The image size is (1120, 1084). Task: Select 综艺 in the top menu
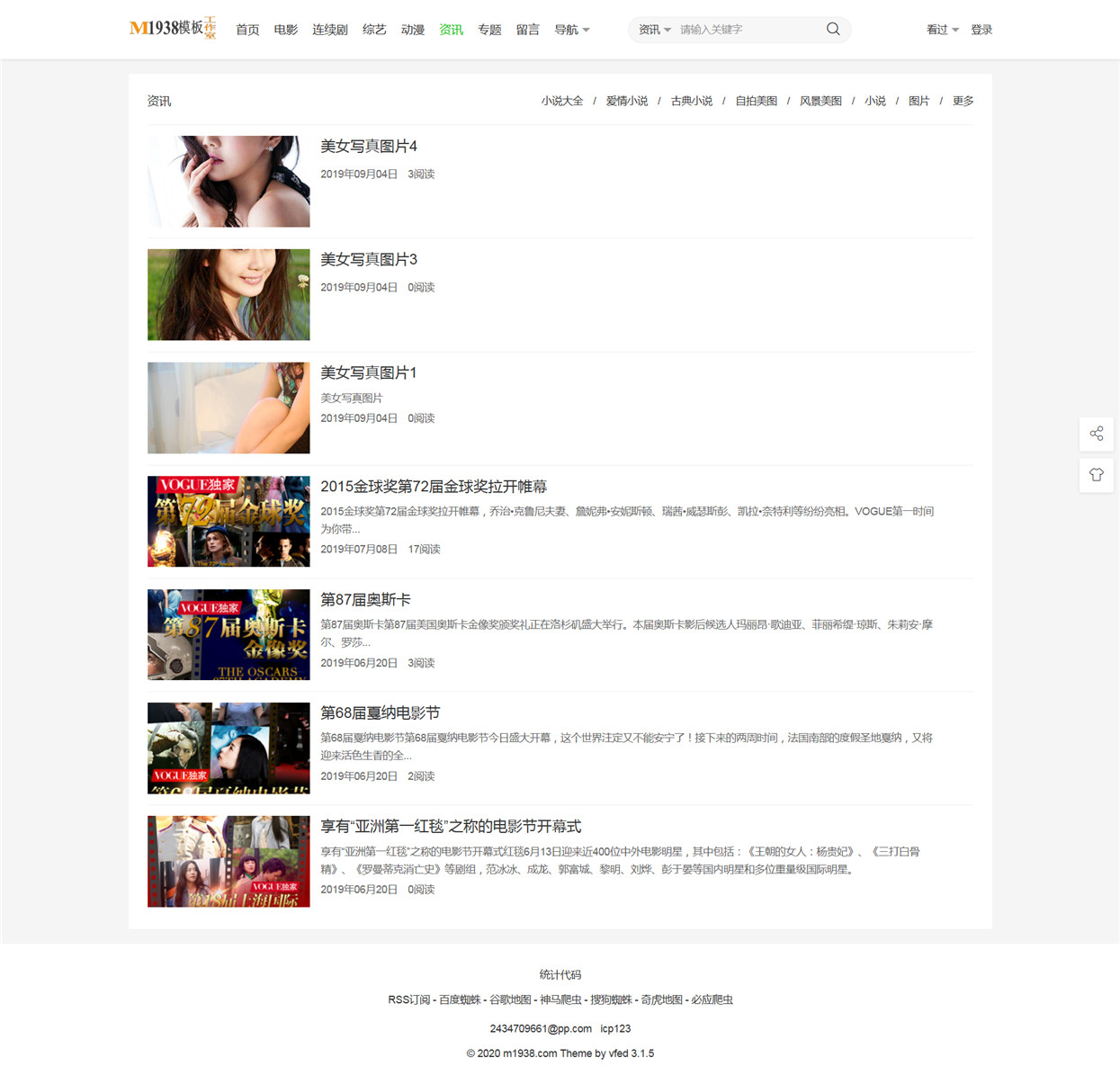click(x=374, y=30)
